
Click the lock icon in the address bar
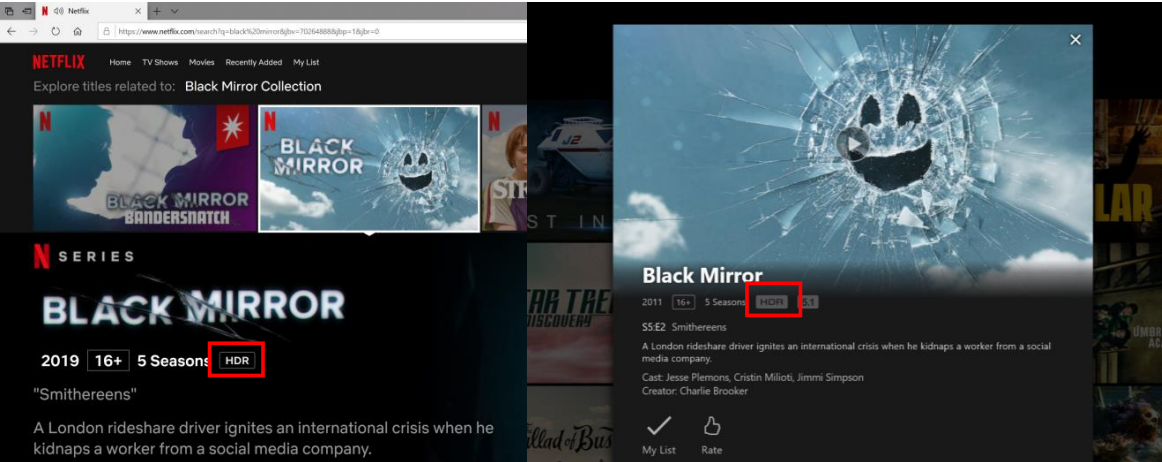click(x=107, y=32)
